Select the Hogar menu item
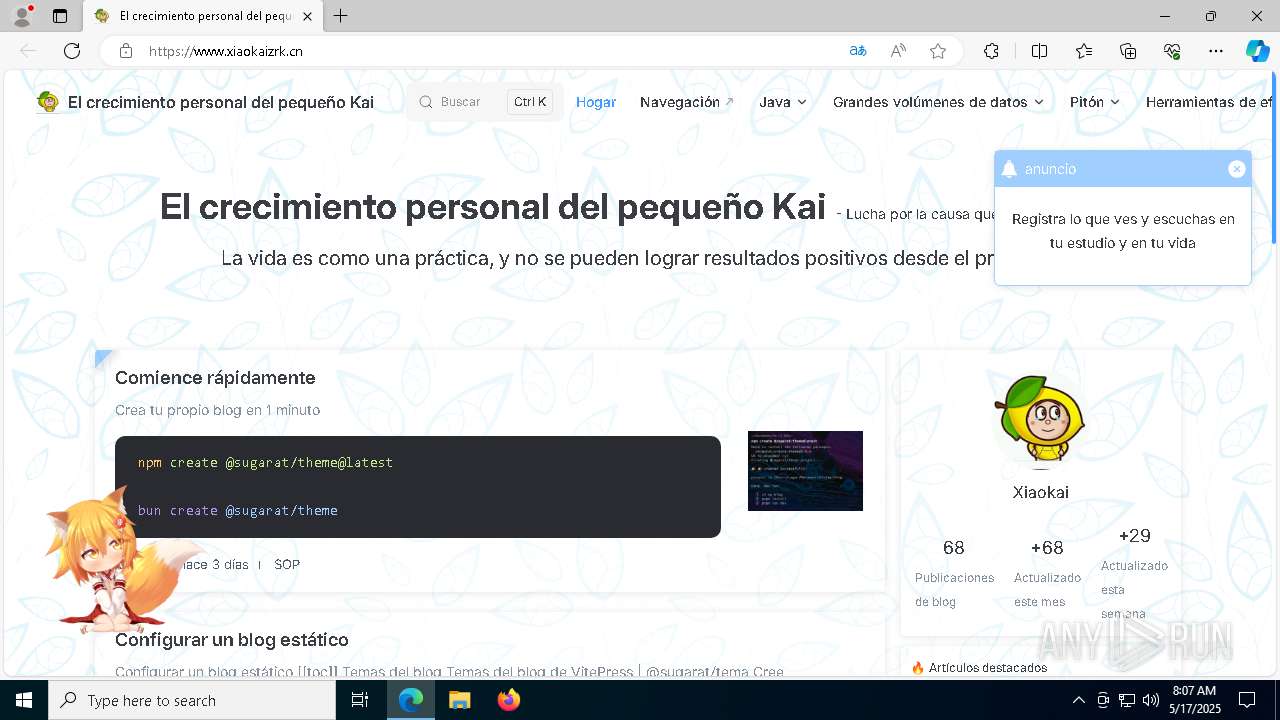The image size is (1280, 720). [x=596, y=102]
